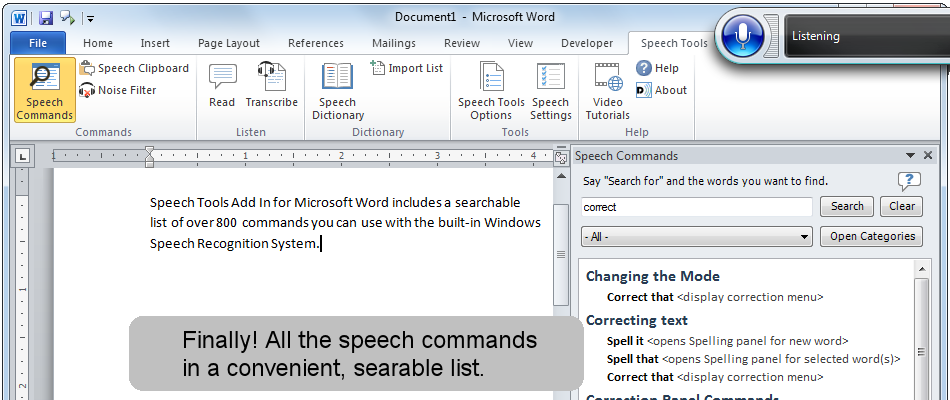Click the speech recognition microphone button

coord(743,35)
